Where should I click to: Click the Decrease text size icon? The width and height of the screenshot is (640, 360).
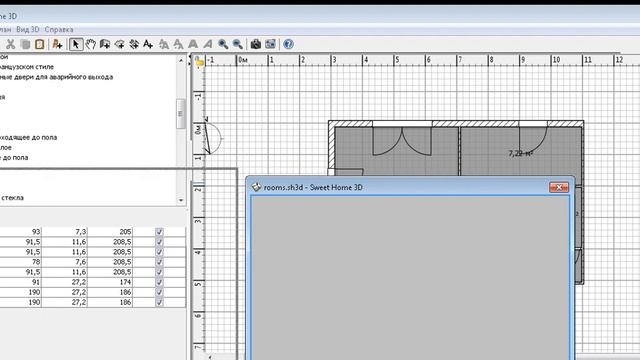[x=178, y=44]
